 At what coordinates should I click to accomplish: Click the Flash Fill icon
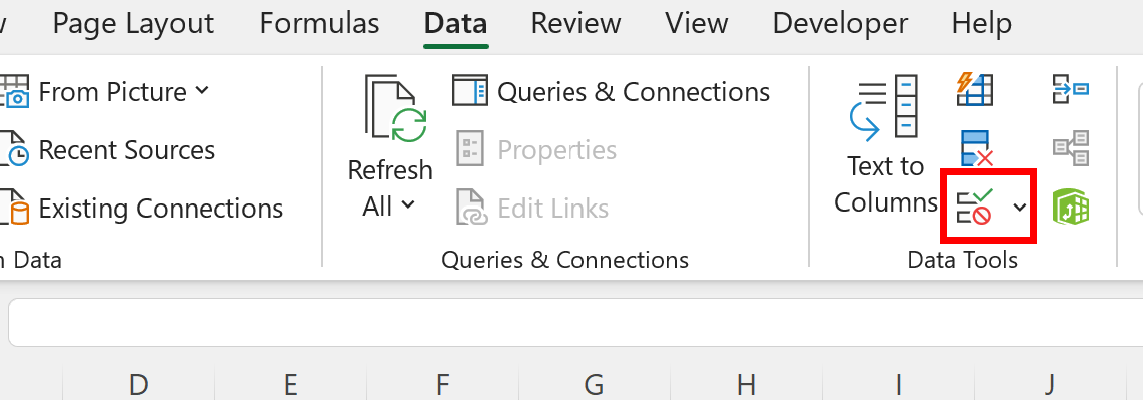tap(975, 90)
